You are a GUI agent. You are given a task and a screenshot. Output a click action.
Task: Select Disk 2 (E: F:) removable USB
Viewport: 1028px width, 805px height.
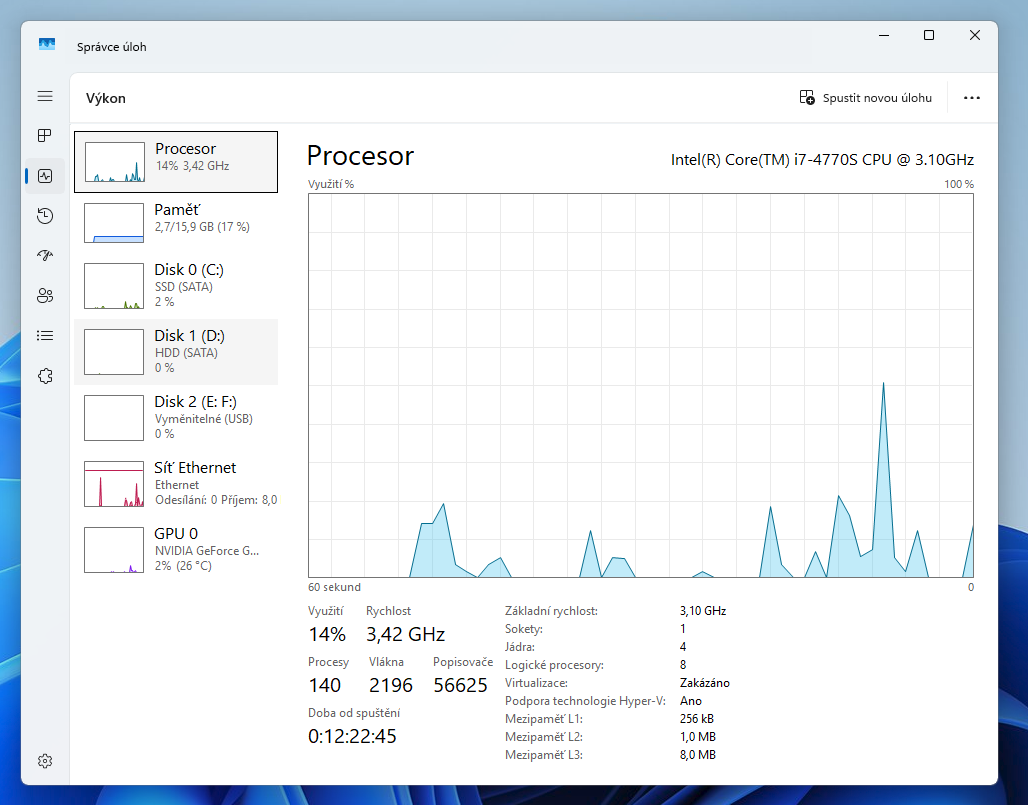click(x=176, y=418)
